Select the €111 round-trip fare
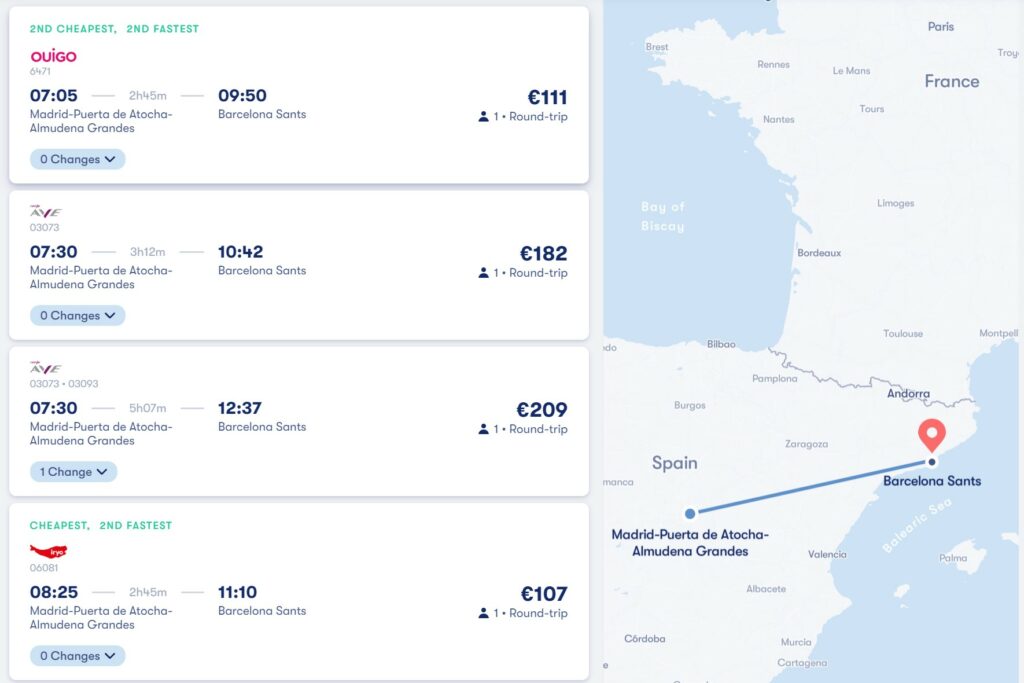The width and height of the screenshot is (1024, 683). 547,97
